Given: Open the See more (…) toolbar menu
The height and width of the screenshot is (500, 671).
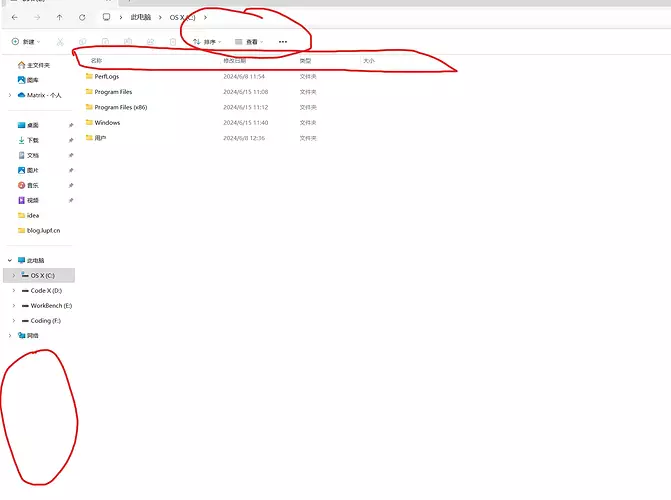Looking at the screenshot, I should point(283,42).
